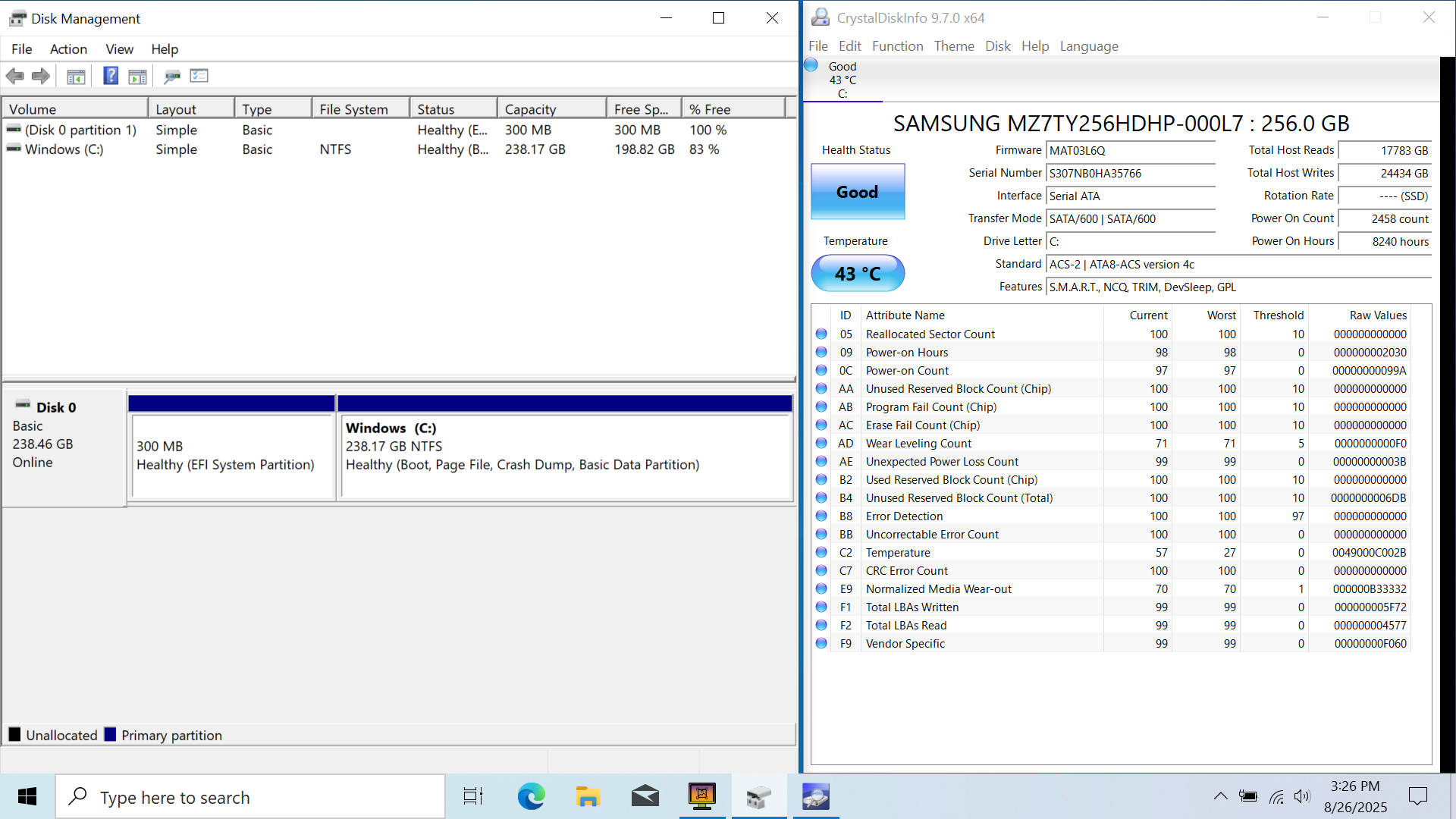Sort by the % Free column header
This screenshot has width=1456, height=819.
coord(733,109)
